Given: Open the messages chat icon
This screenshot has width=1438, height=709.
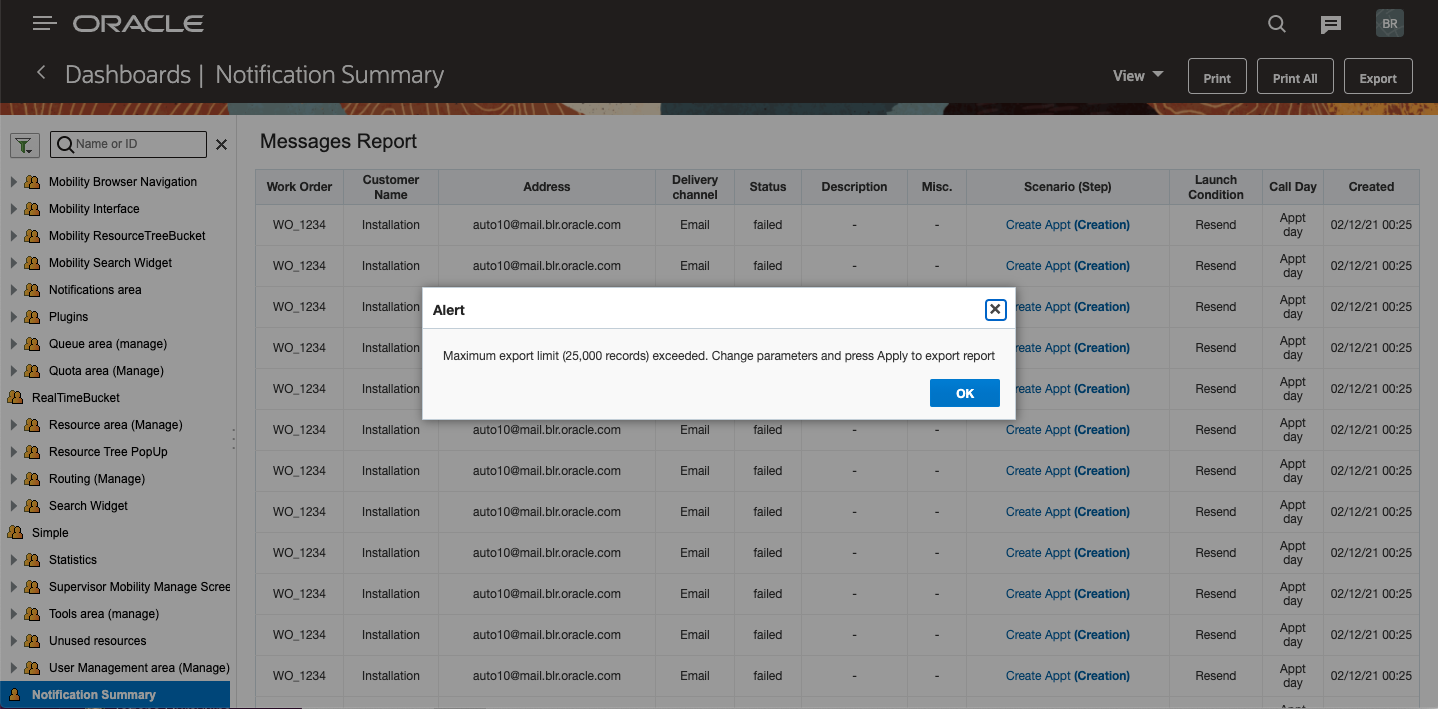Looking at the screenshot, I should tap(1330, 25).
